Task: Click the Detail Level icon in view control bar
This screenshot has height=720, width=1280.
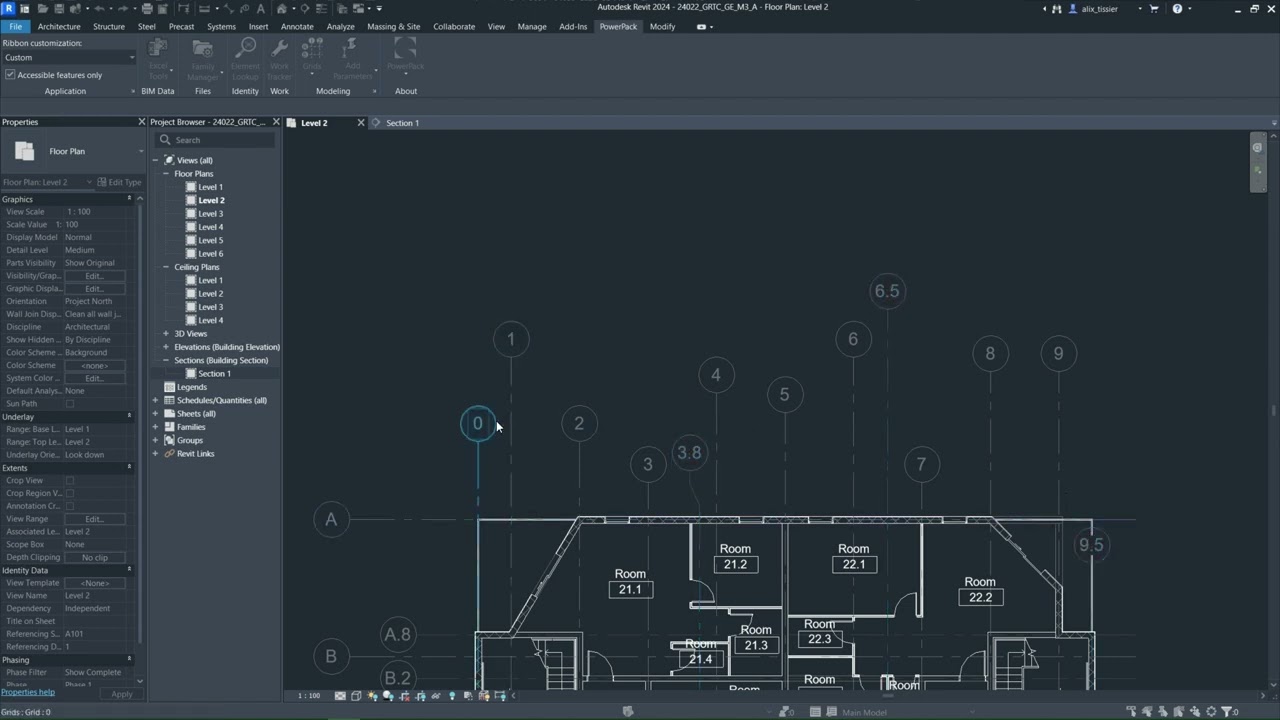Action: 340,696
